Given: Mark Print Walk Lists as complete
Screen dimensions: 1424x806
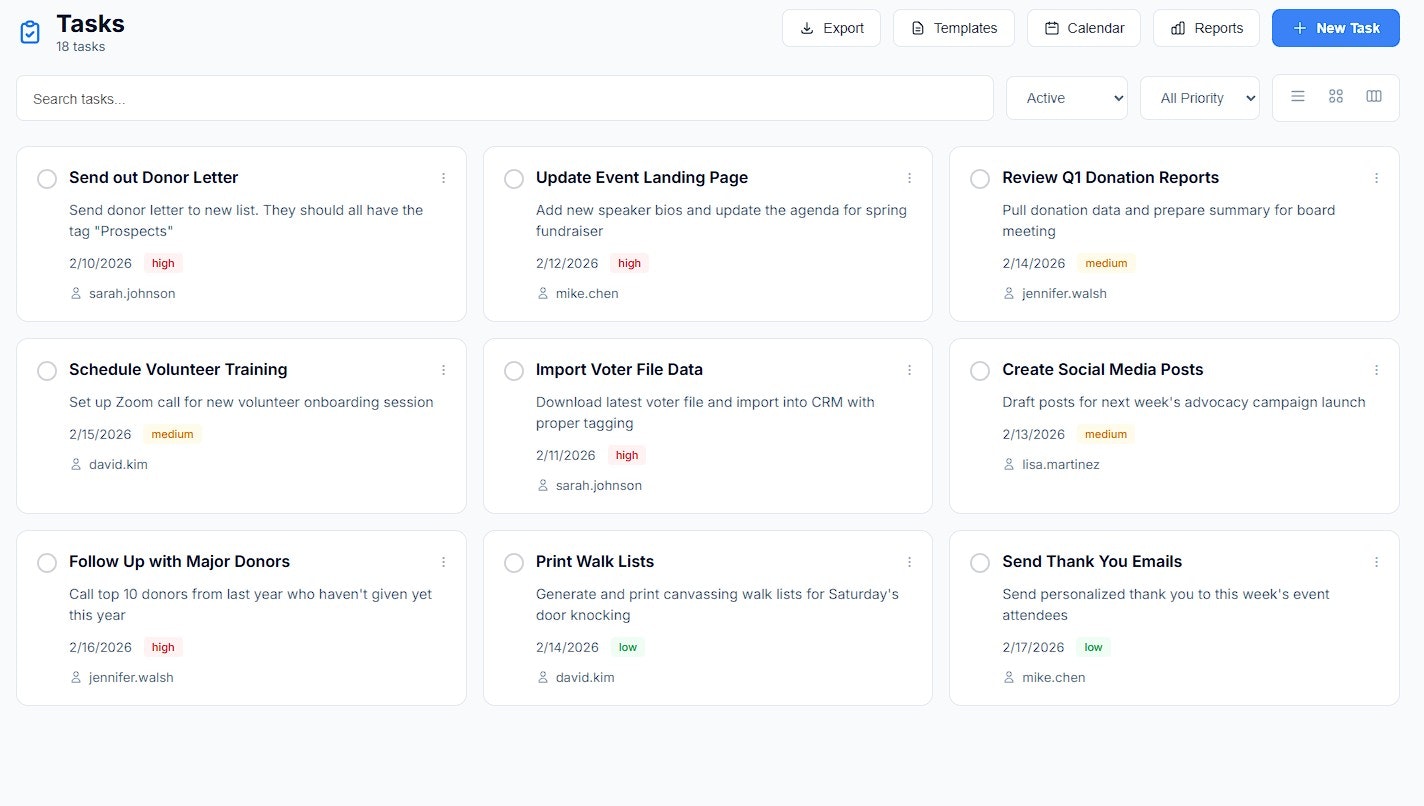Looking at the screenshot, I should [514, 563].
